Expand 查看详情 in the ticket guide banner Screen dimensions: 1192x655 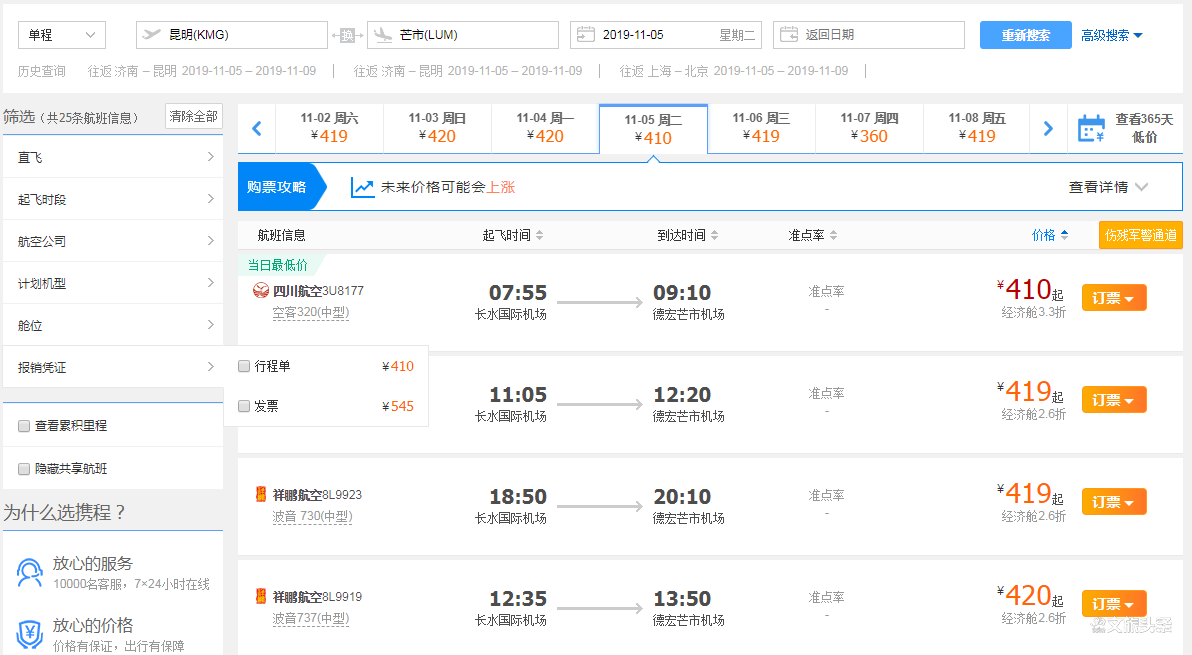1108,187
